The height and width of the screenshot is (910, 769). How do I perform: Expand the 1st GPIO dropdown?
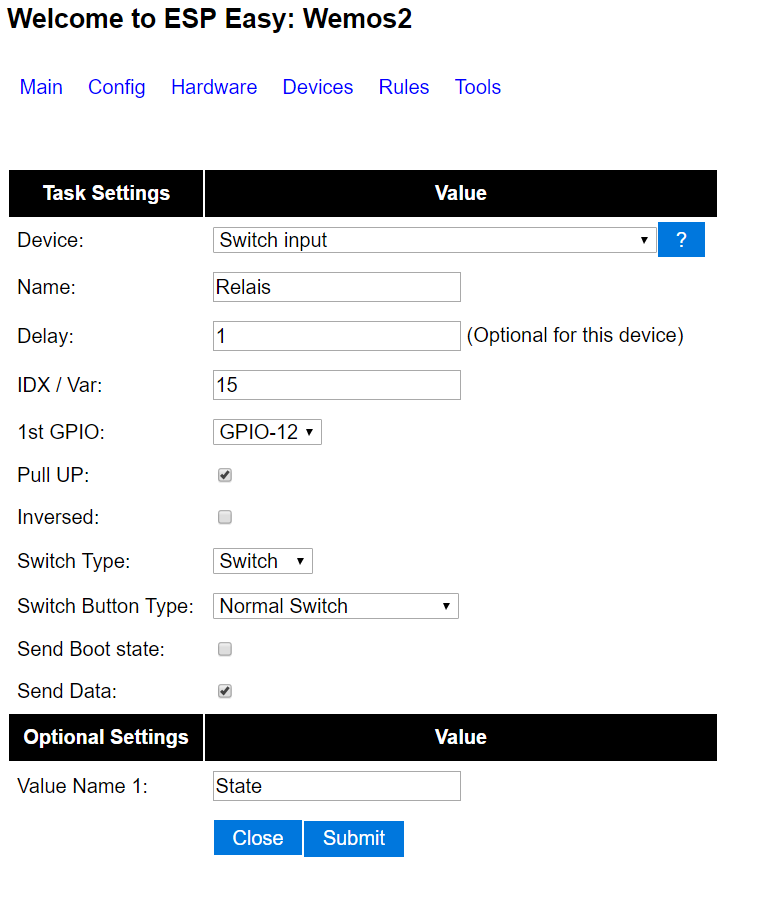[x=267, y=432]
